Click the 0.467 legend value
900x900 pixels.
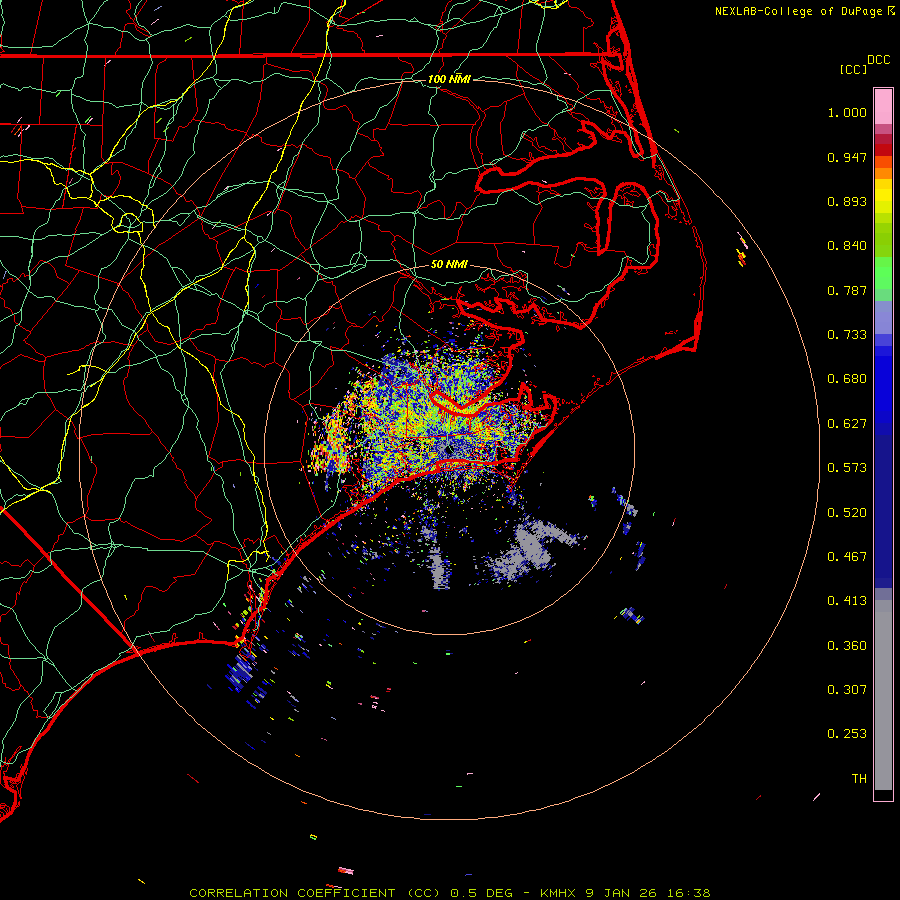847,557
